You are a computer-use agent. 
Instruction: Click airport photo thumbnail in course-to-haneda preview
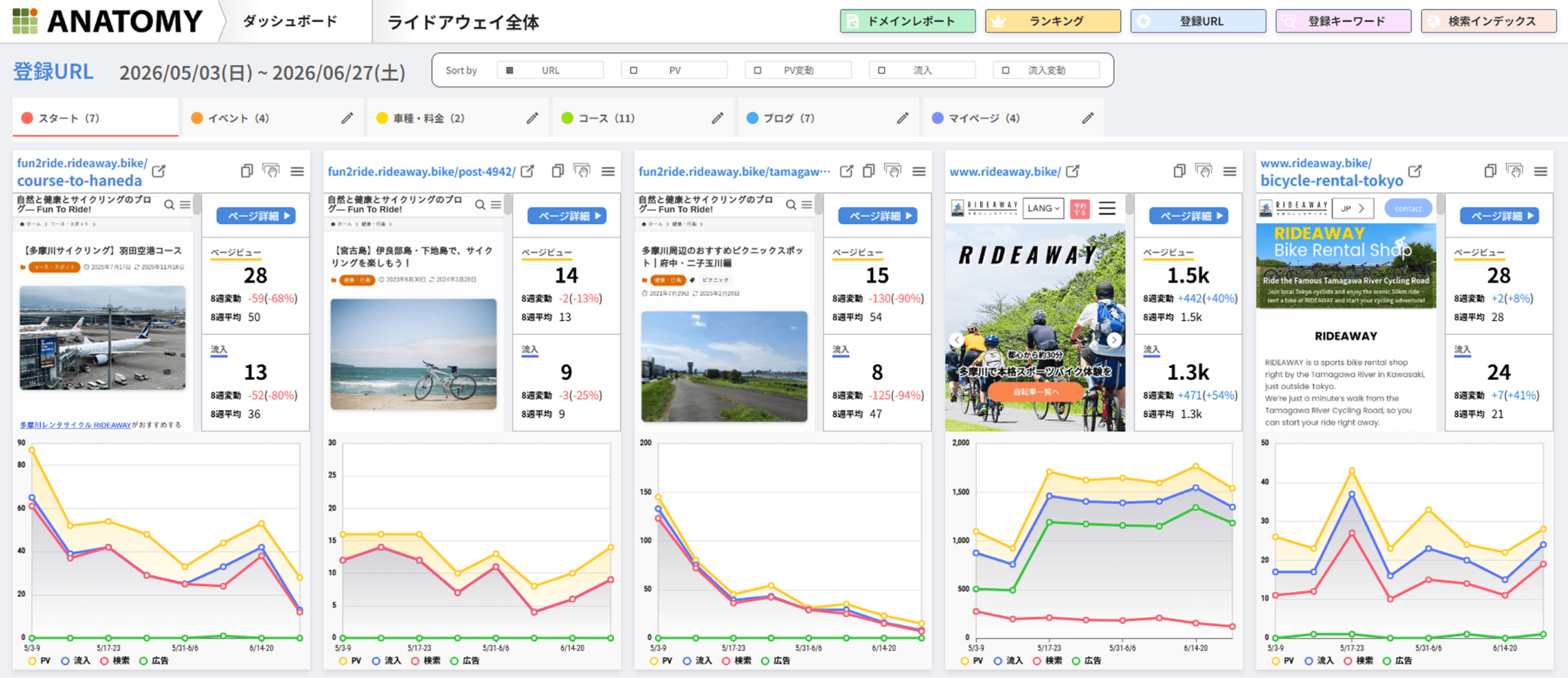point(103,338)
